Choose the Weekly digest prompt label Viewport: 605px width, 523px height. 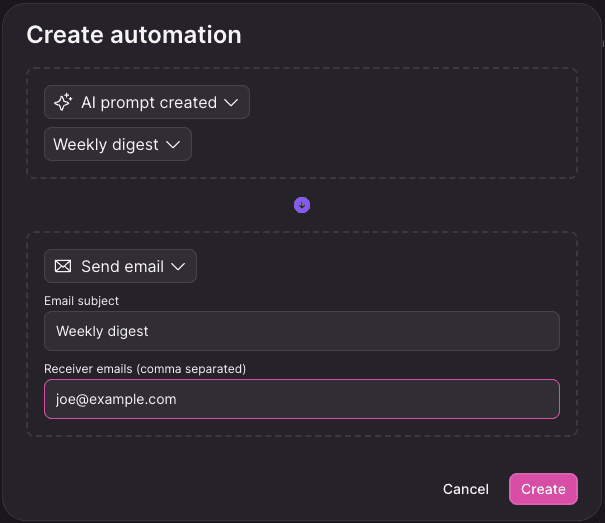tap(106, 145)
